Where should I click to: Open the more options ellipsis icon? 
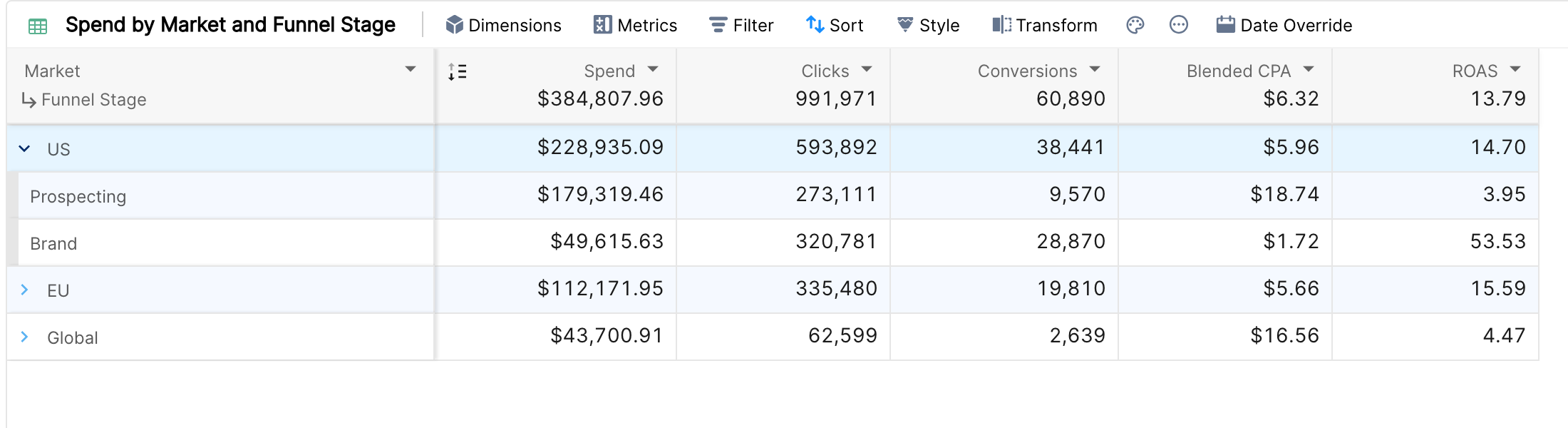(x=1179, y=25)
